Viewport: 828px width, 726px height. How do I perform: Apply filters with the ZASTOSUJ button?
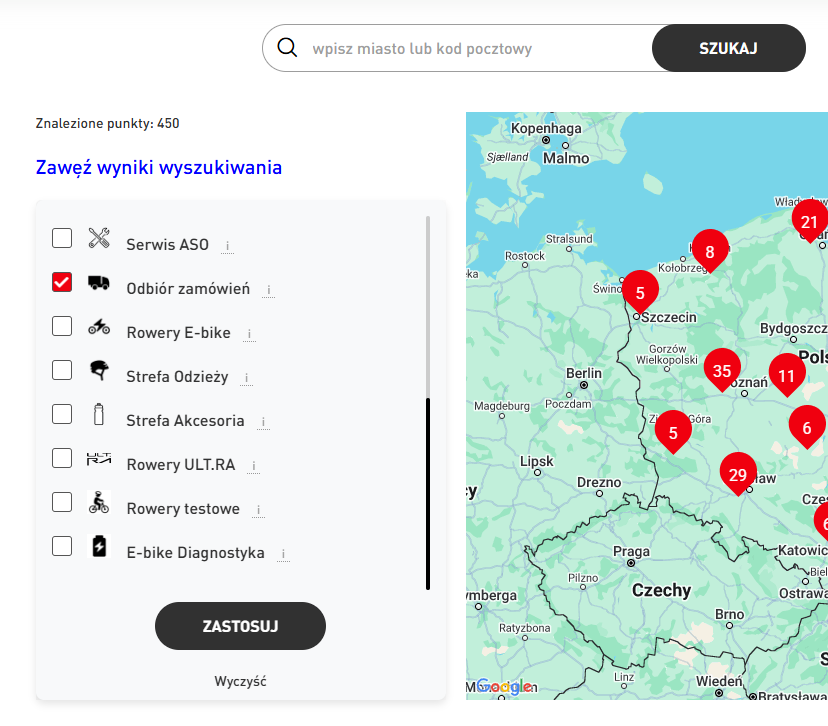point(240,626)
